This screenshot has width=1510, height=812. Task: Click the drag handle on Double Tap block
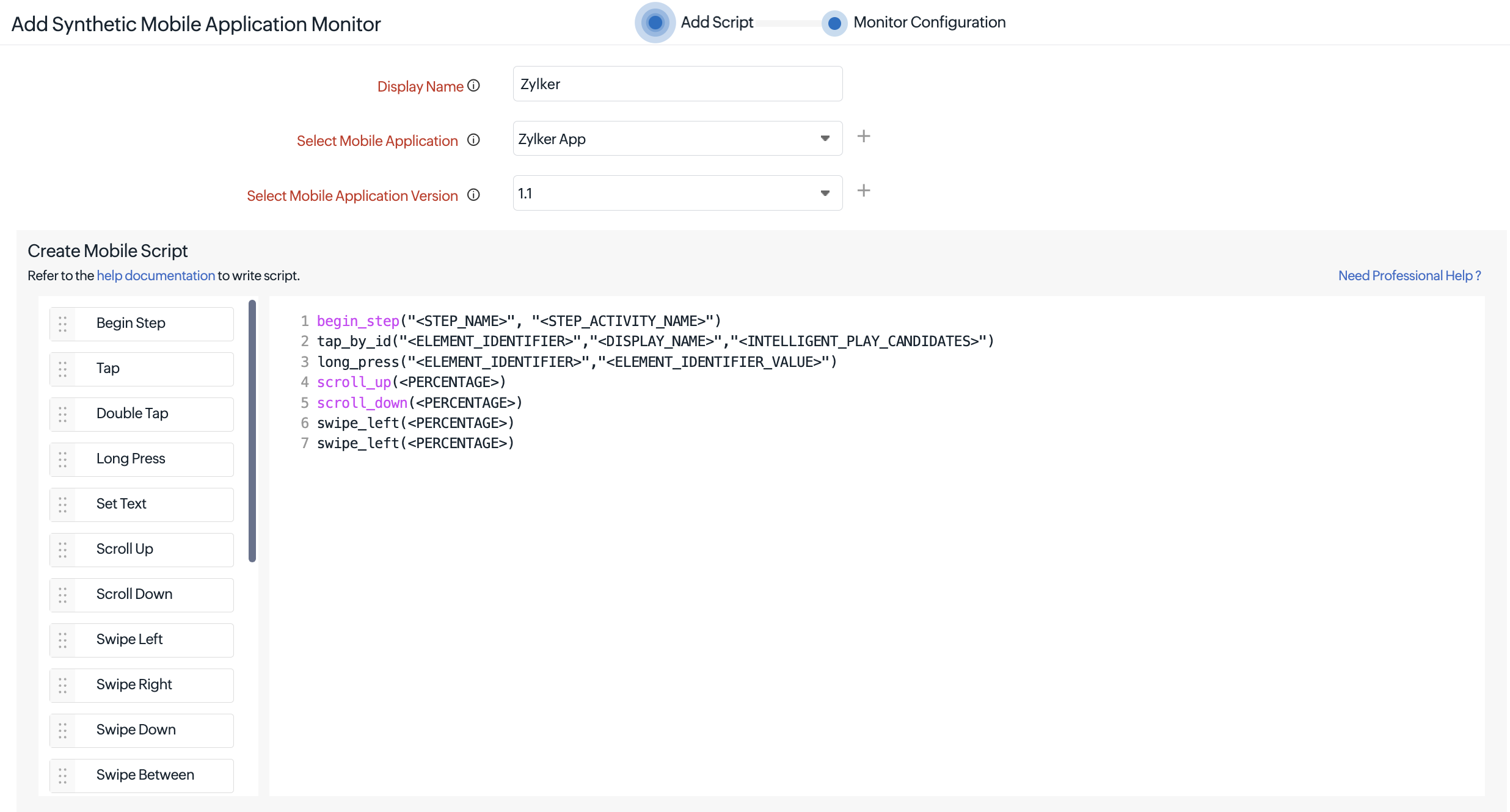click(x=62, y=415)
